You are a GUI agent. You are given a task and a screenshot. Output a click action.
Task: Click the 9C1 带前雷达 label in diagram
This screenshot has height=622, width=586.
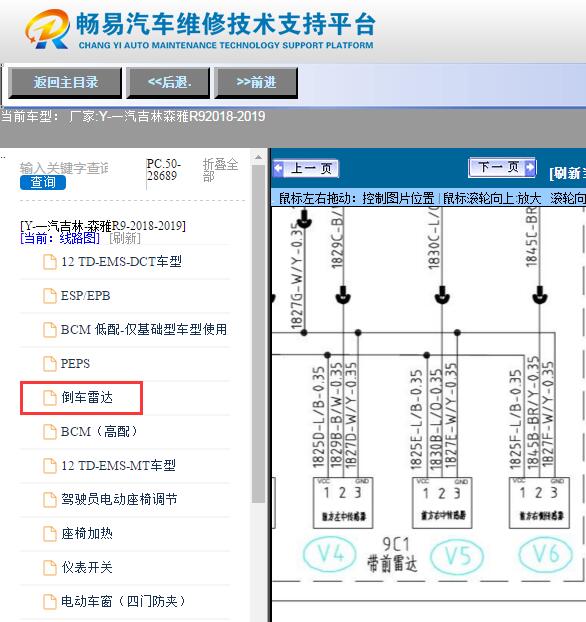393,555
